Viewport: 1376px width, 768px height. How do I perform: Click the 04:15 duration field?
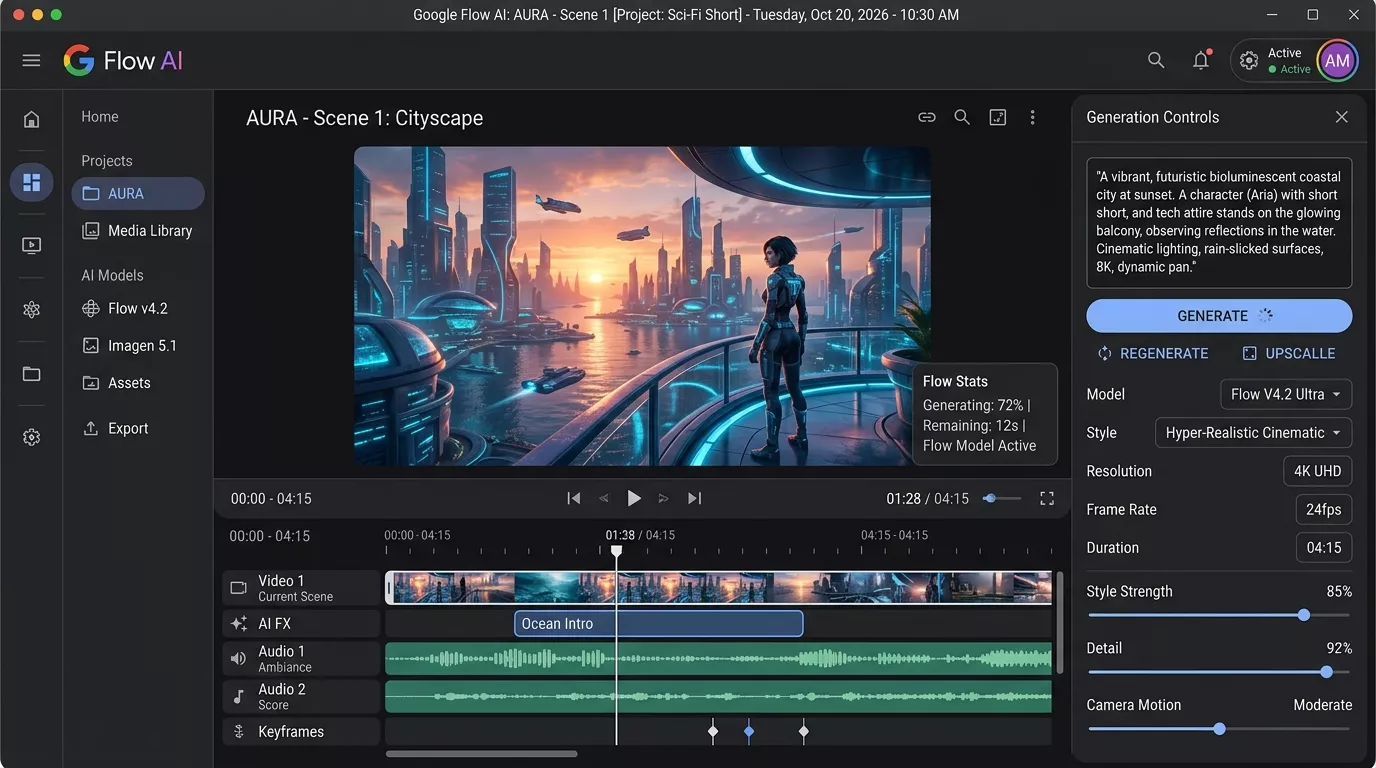(1324, 547)
